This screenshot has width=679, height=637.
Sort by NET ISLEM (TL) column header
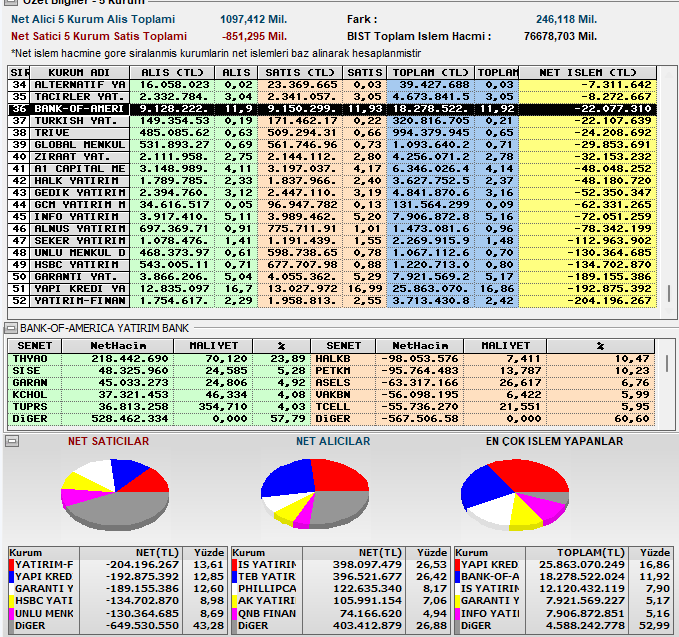pos(588,72)
